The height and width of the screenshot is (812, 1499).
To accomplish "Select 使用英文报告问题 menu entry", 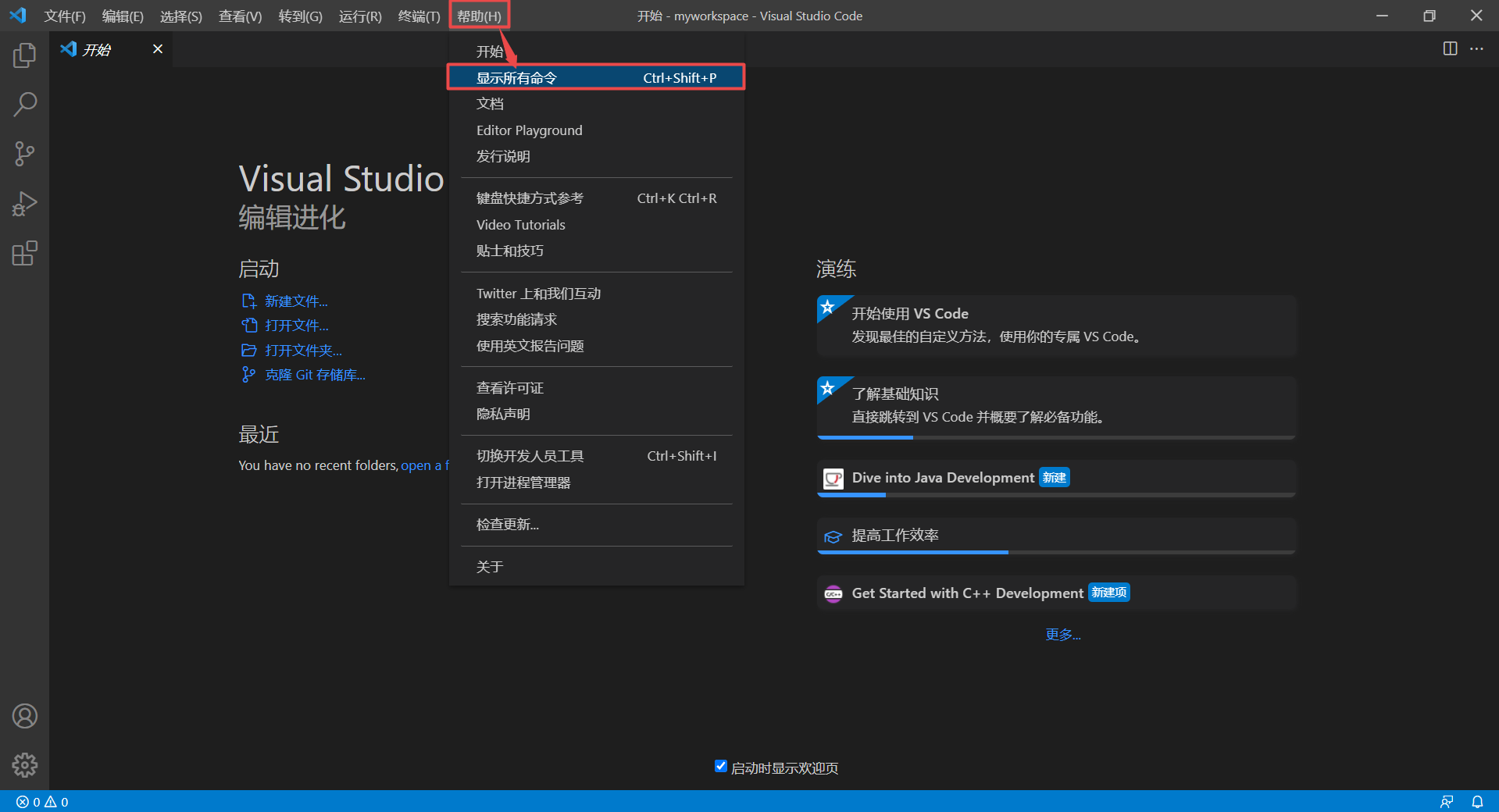I will pos(596,346).
